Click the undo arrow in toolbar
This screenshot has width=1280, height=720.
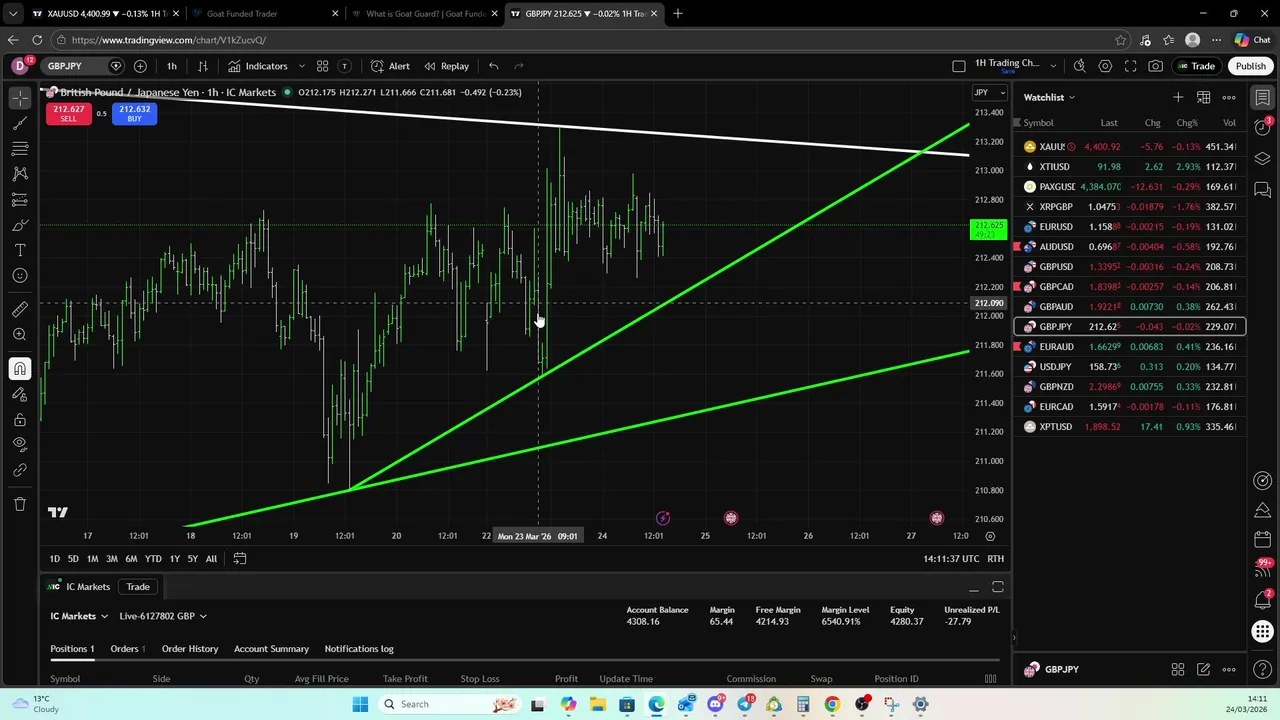coord(493,66)
